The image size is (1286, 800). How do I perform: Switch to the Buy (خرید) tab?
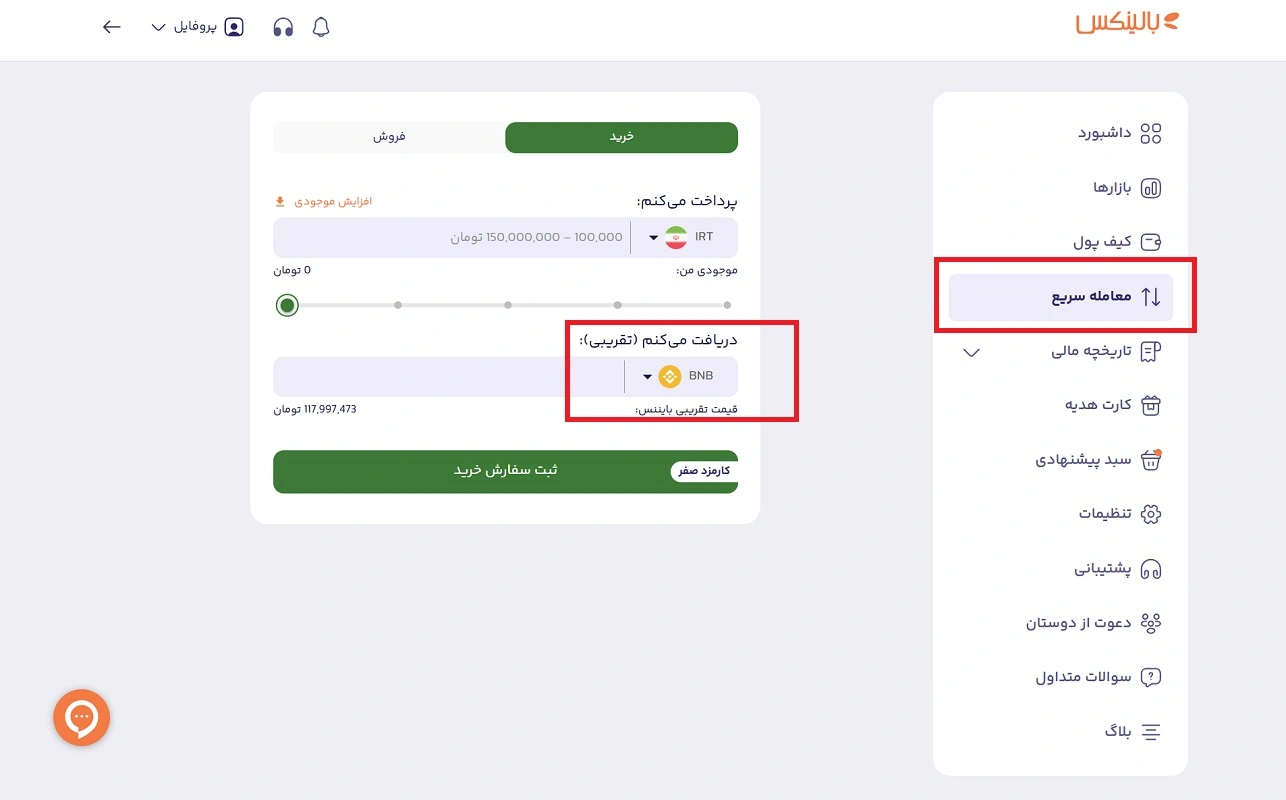coord(621,137)
